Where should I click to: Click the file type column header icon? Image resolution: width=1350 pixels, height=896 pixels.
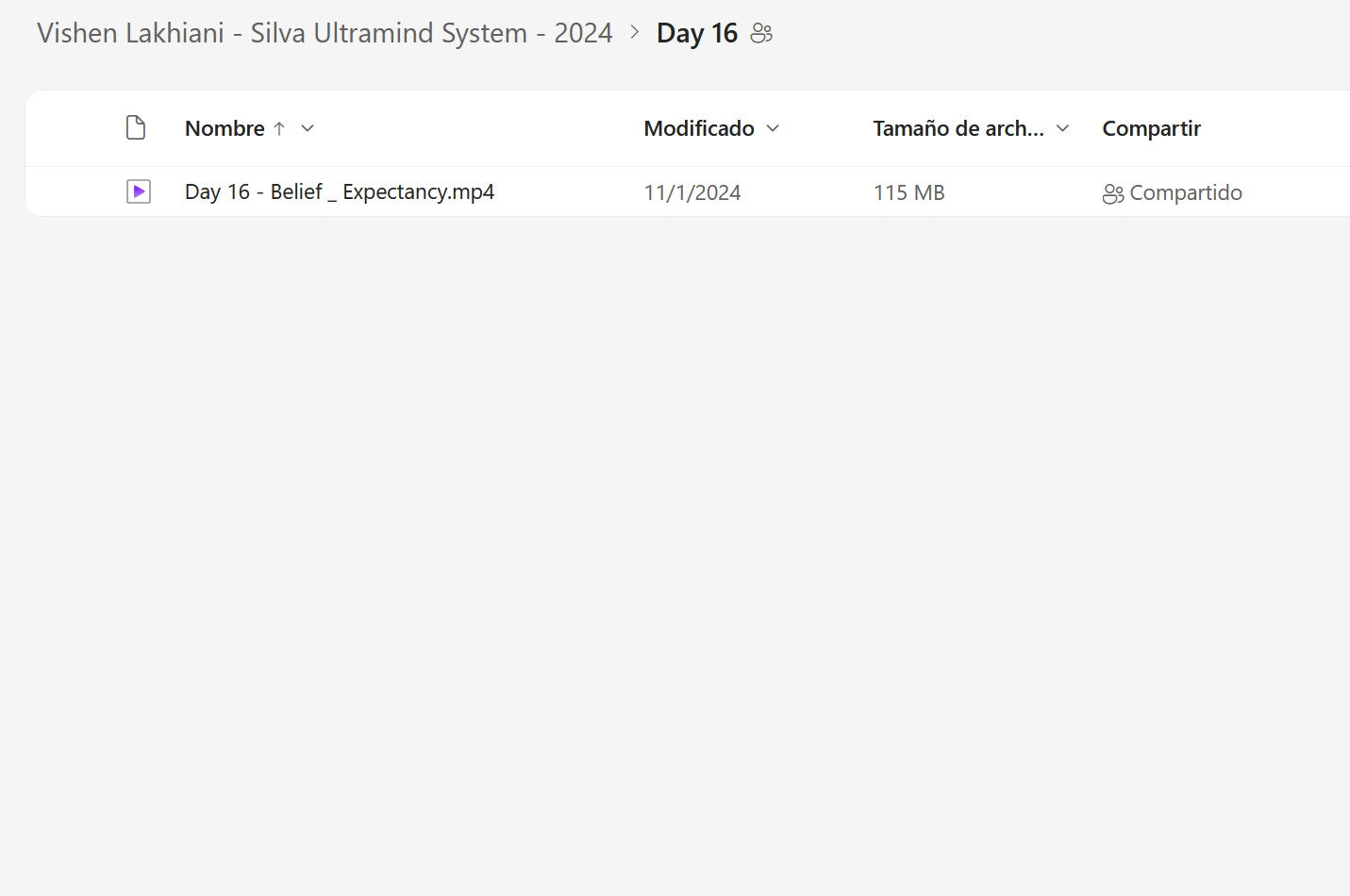tap(136, 128)
